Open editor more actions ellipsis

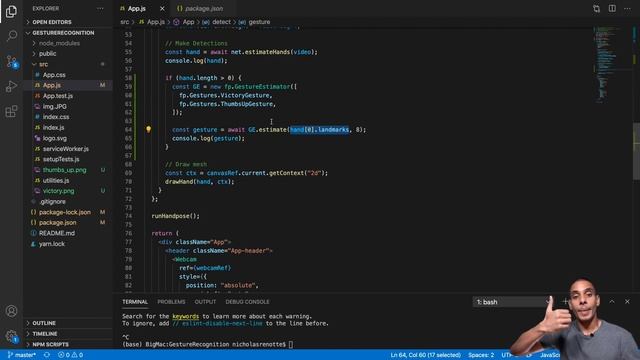pos(627,9)
